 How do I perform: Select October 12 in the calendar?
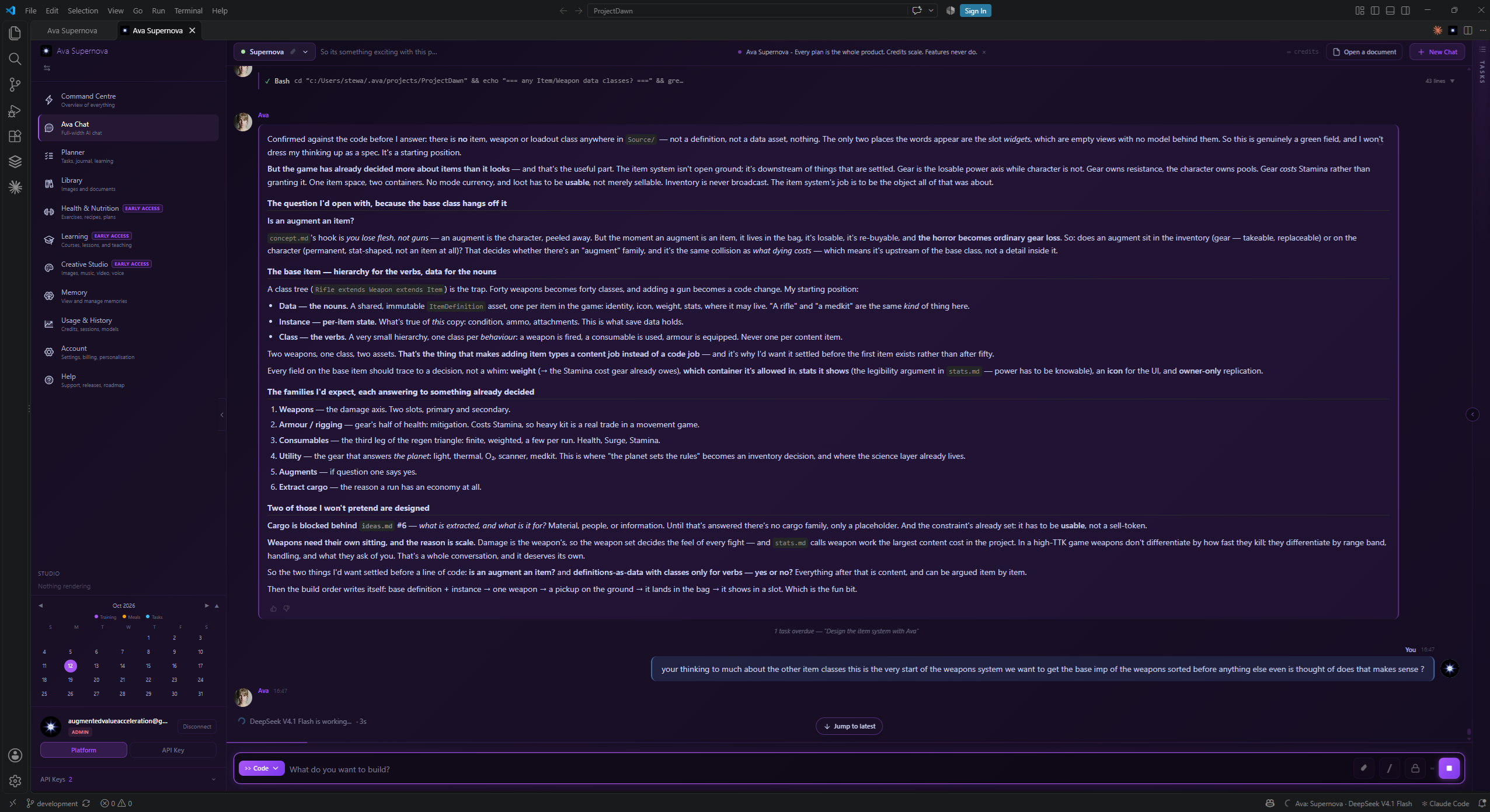tap(70, 666)
